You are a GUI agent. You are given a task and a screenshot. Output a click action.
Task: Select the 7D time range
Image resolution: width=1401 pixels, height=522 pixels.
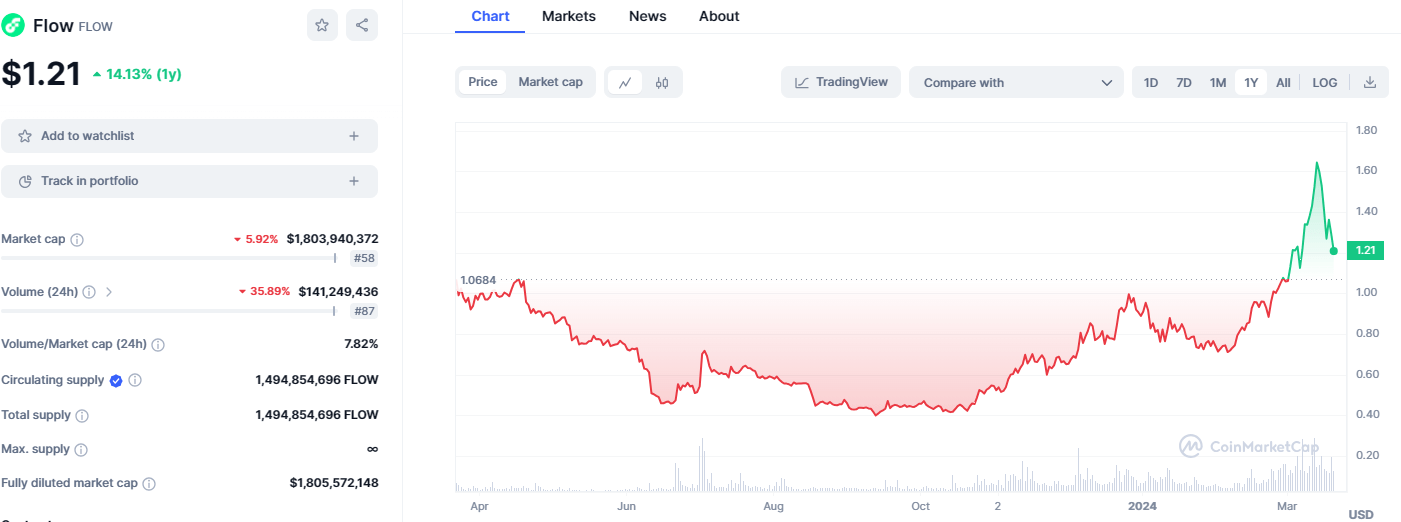pyautogui.click(x=1184, y=83)
